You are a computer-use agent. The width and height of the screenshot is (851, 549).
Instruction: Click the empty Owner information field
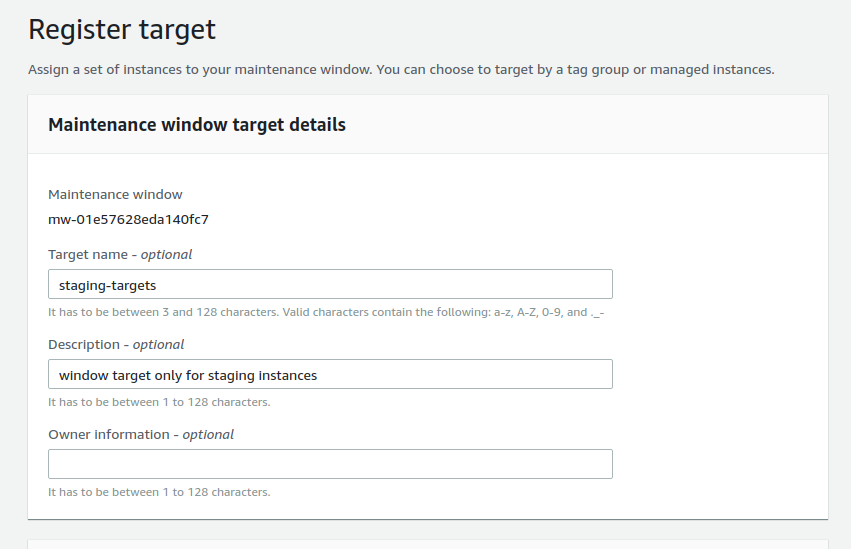tap(330, 464)
